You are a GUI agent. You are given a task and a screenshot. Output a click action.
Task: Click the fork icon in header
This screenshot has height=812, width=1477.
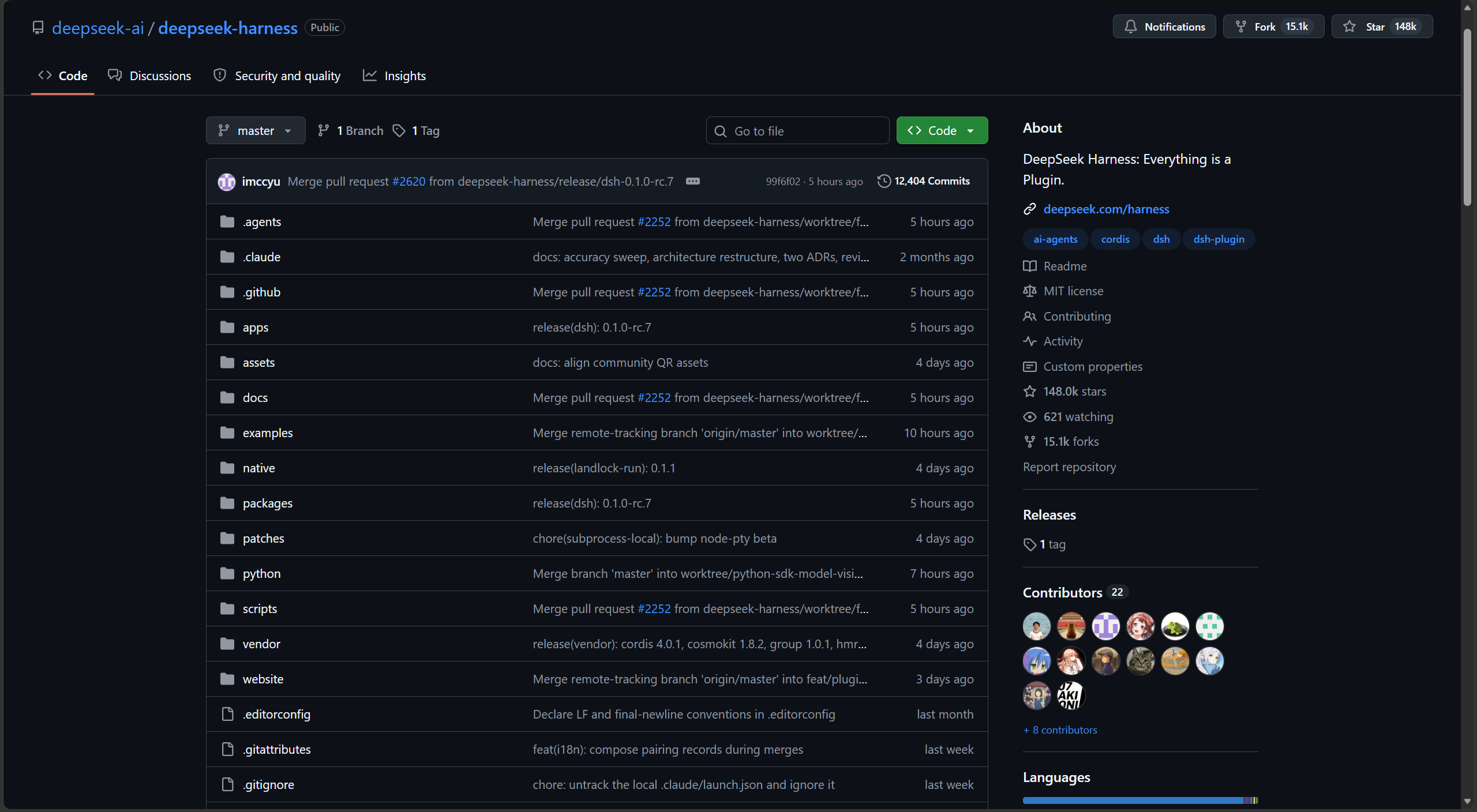(x=1241, y=27)
